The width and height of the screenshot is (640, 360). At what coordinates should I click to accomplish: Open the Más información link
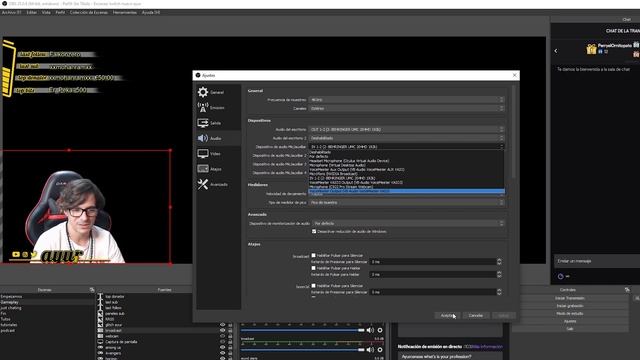click(487, 347)
